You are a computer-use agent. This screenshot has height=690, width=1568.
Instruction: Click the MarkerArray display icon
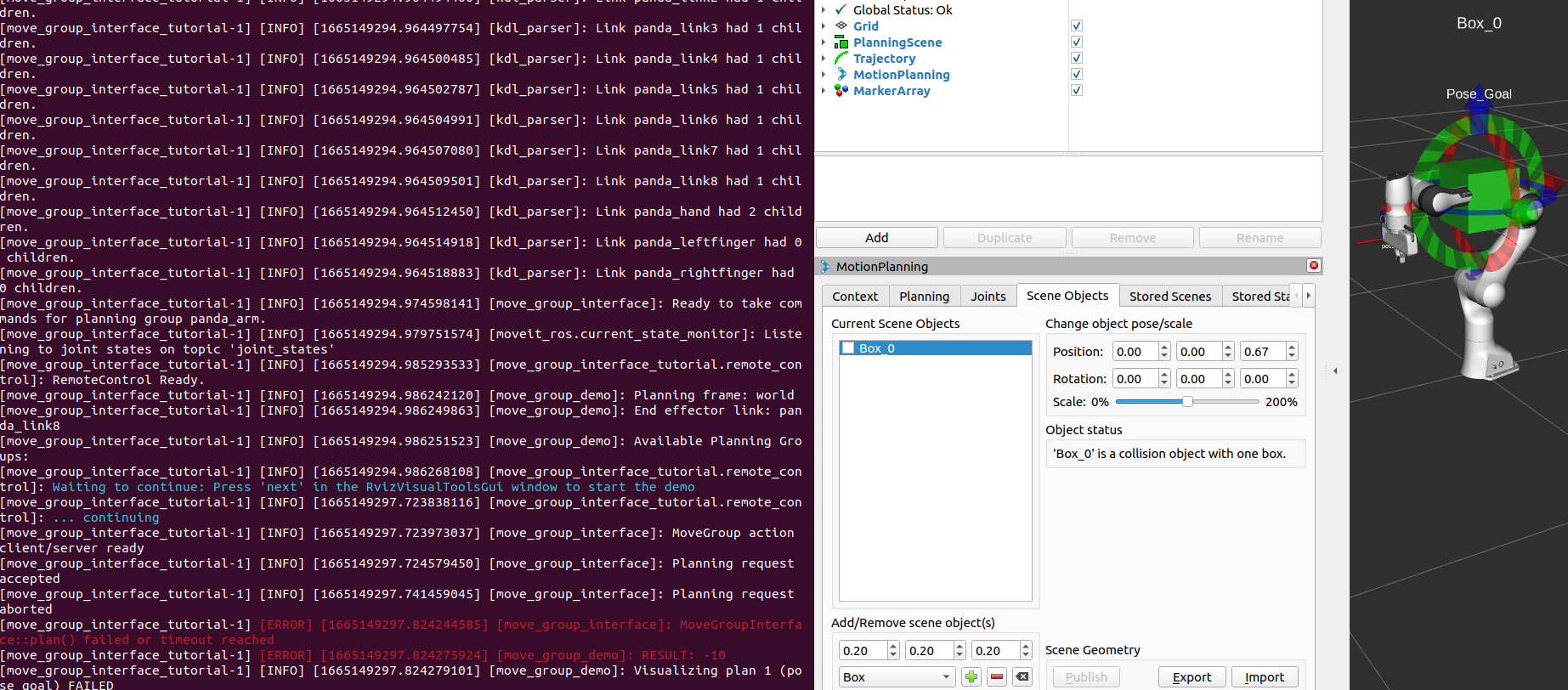pos(841,91)
